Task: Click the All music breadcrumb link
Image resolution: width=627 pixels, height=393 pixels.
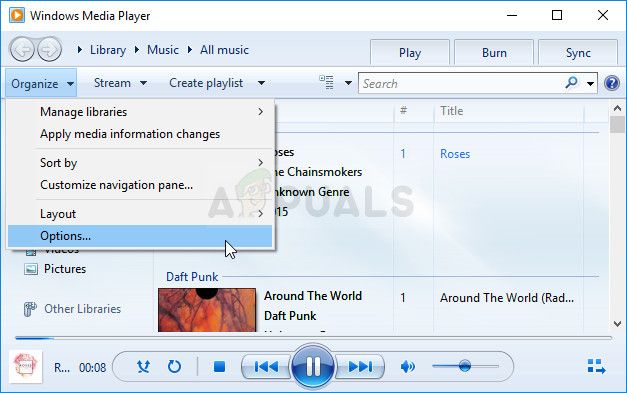Action: [224, 50]
